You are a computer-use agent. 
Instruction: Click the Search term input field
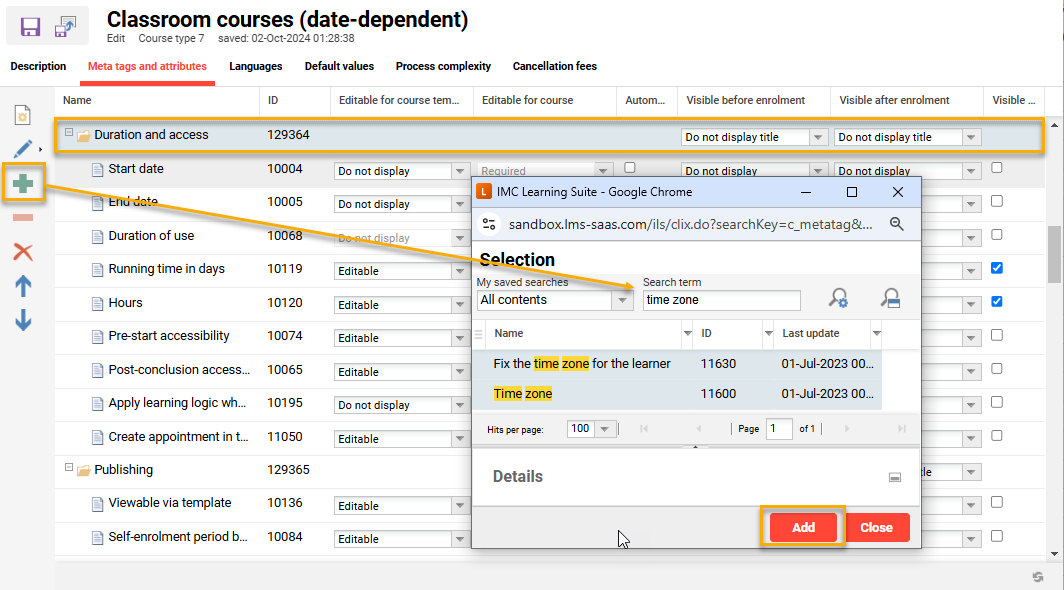click(x=721, y=300)
